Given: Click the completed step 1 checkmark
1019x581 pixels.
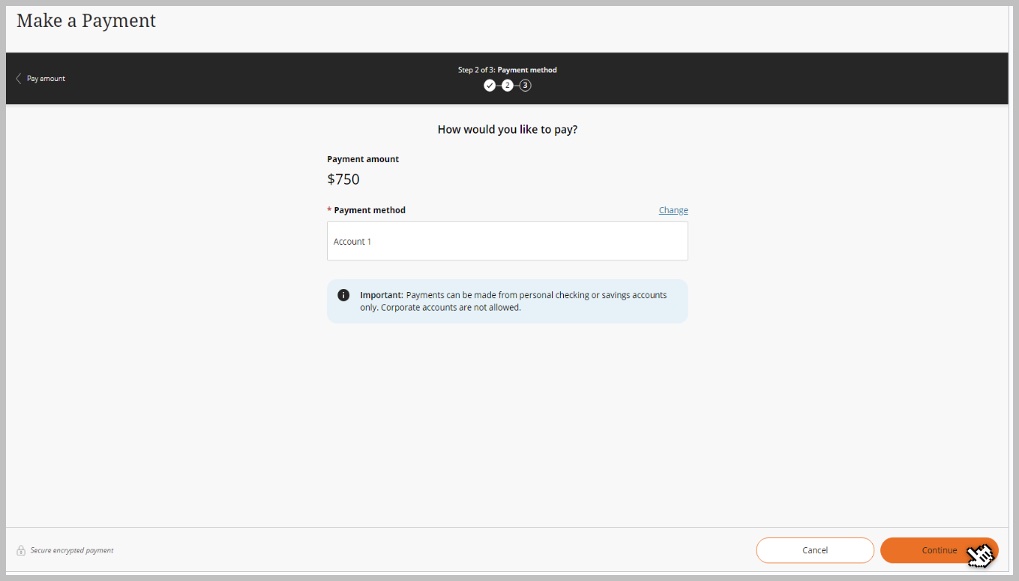Looking at the screenshot, I should (x=490, y=86).
